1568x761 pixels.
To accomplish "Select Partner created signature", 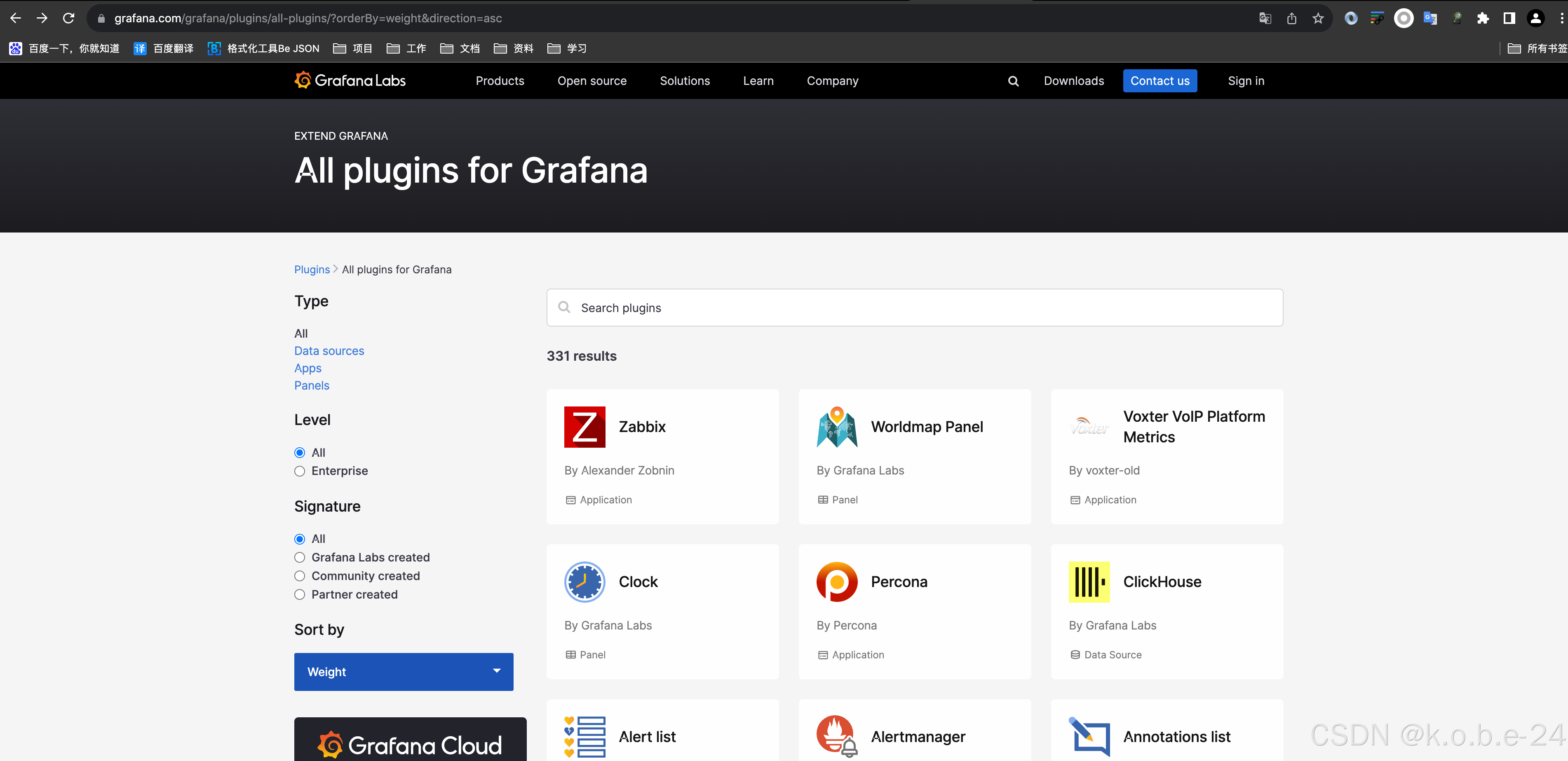I will 300,594.
